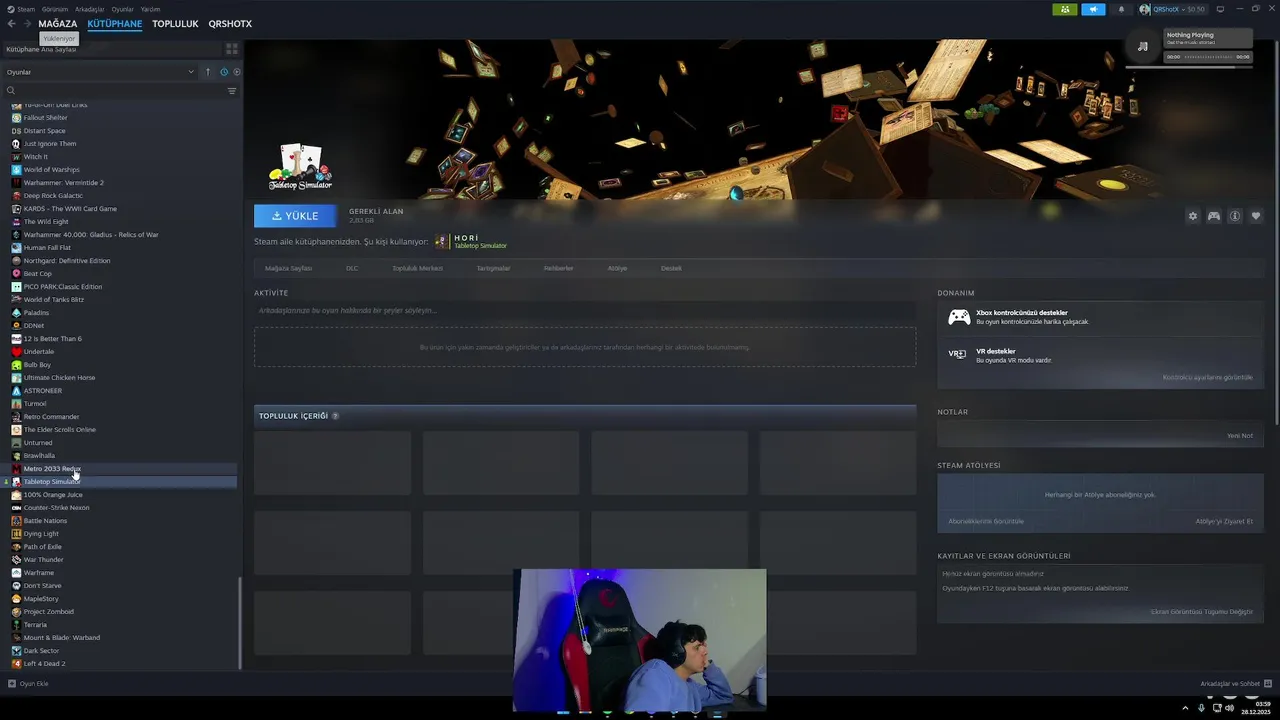Click the activity comment input field
The image size is (1280, 720).
coord(585,310)
